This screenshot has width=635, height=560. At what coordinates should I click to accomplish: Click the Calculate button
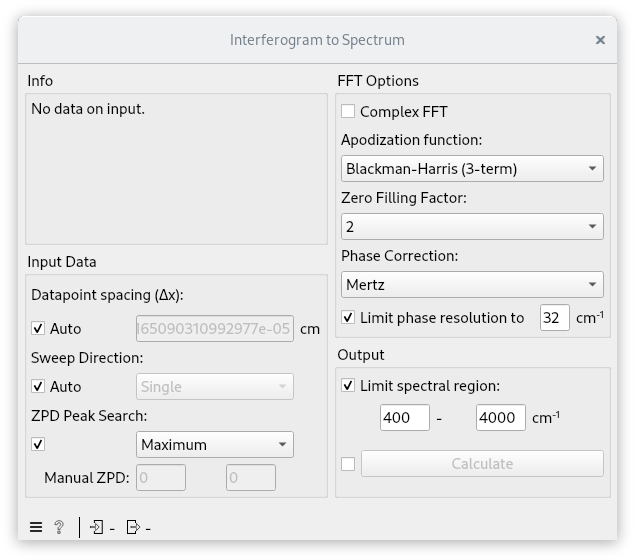(x=482, y=464)
